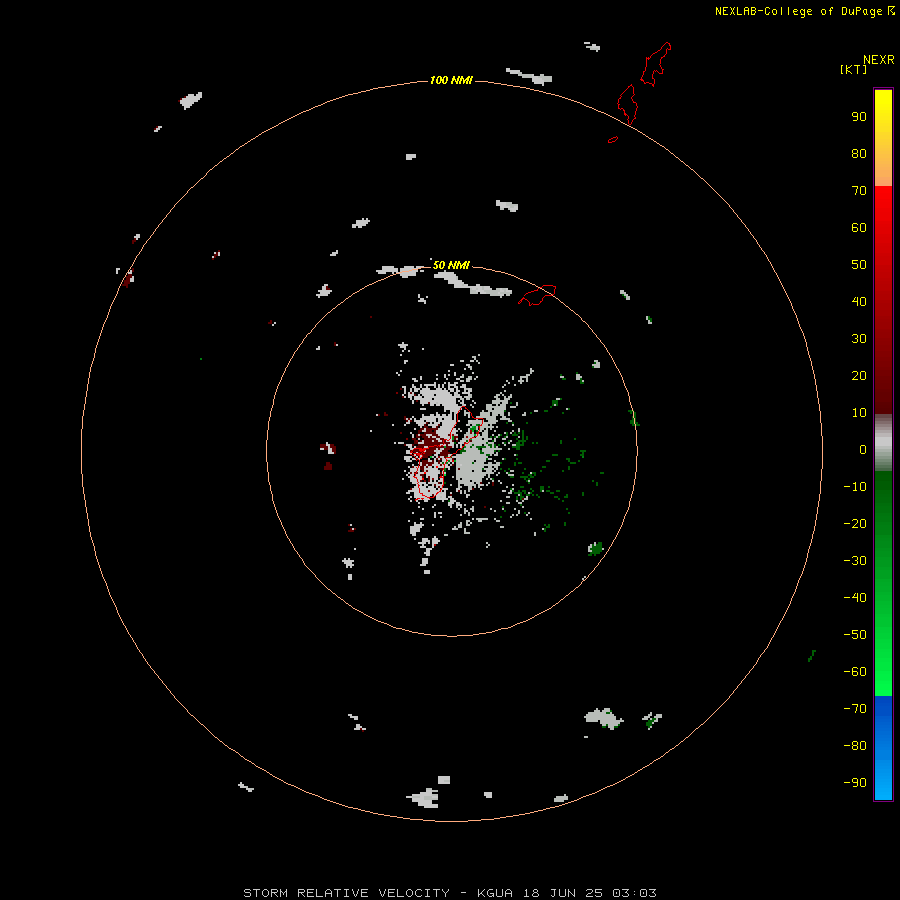Click the 50 NMI range ring label
Screen dimensions: 900x900
pyautogui.click(x=451, y=265)
